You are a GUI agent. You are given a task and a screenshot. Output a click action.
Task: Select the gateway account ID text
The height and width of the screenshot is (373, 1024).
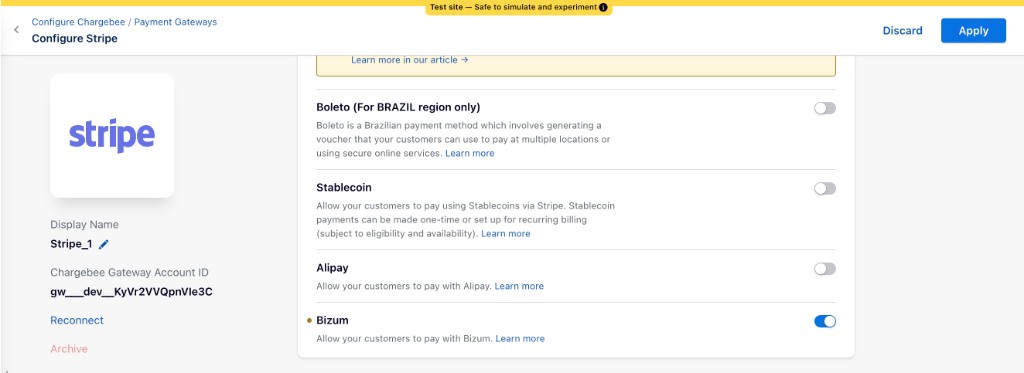[131, 292]
